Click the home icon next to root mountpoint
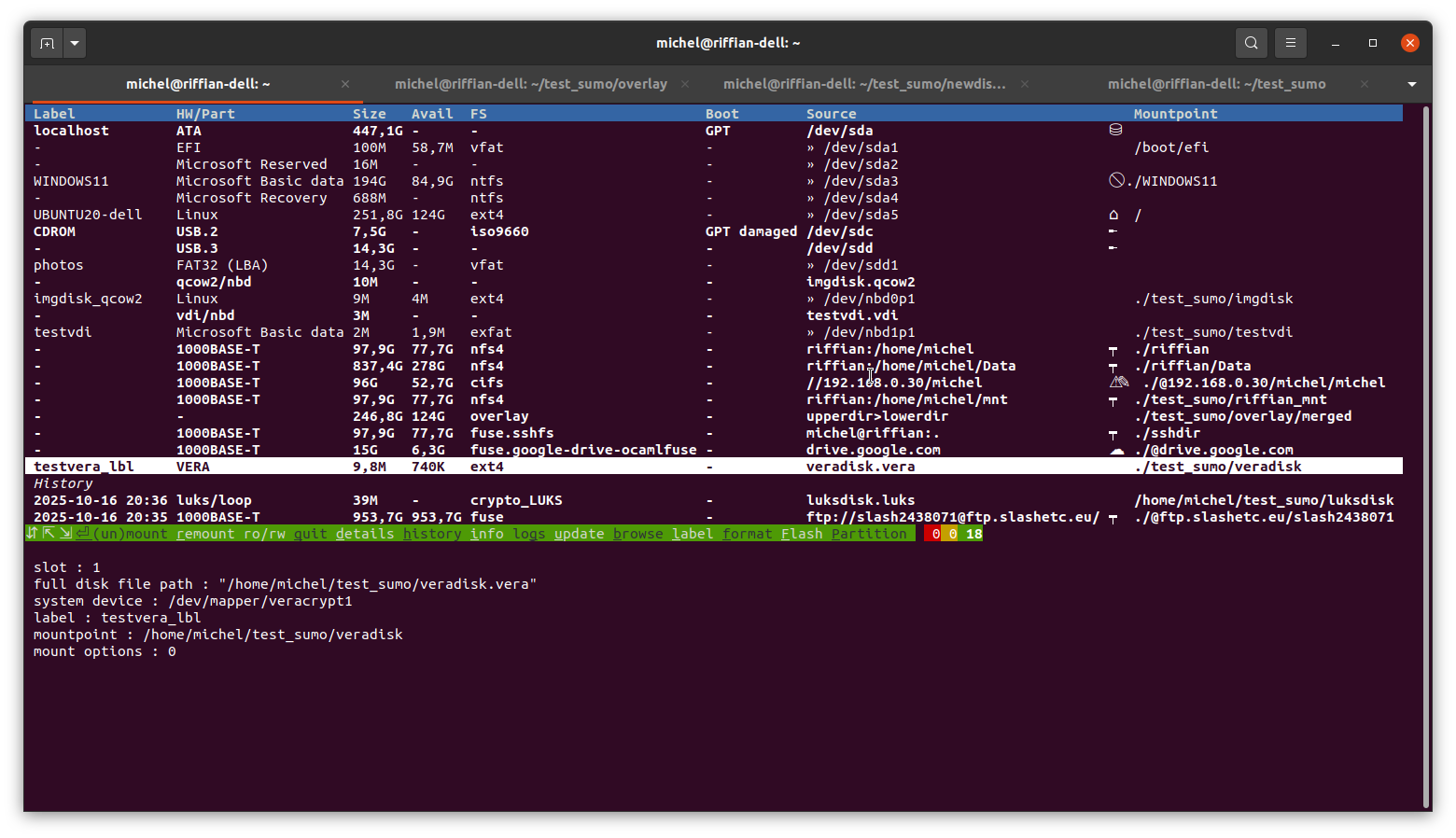The width and height of the screenshot is (1456, 838). click(x=1113, y=215)
